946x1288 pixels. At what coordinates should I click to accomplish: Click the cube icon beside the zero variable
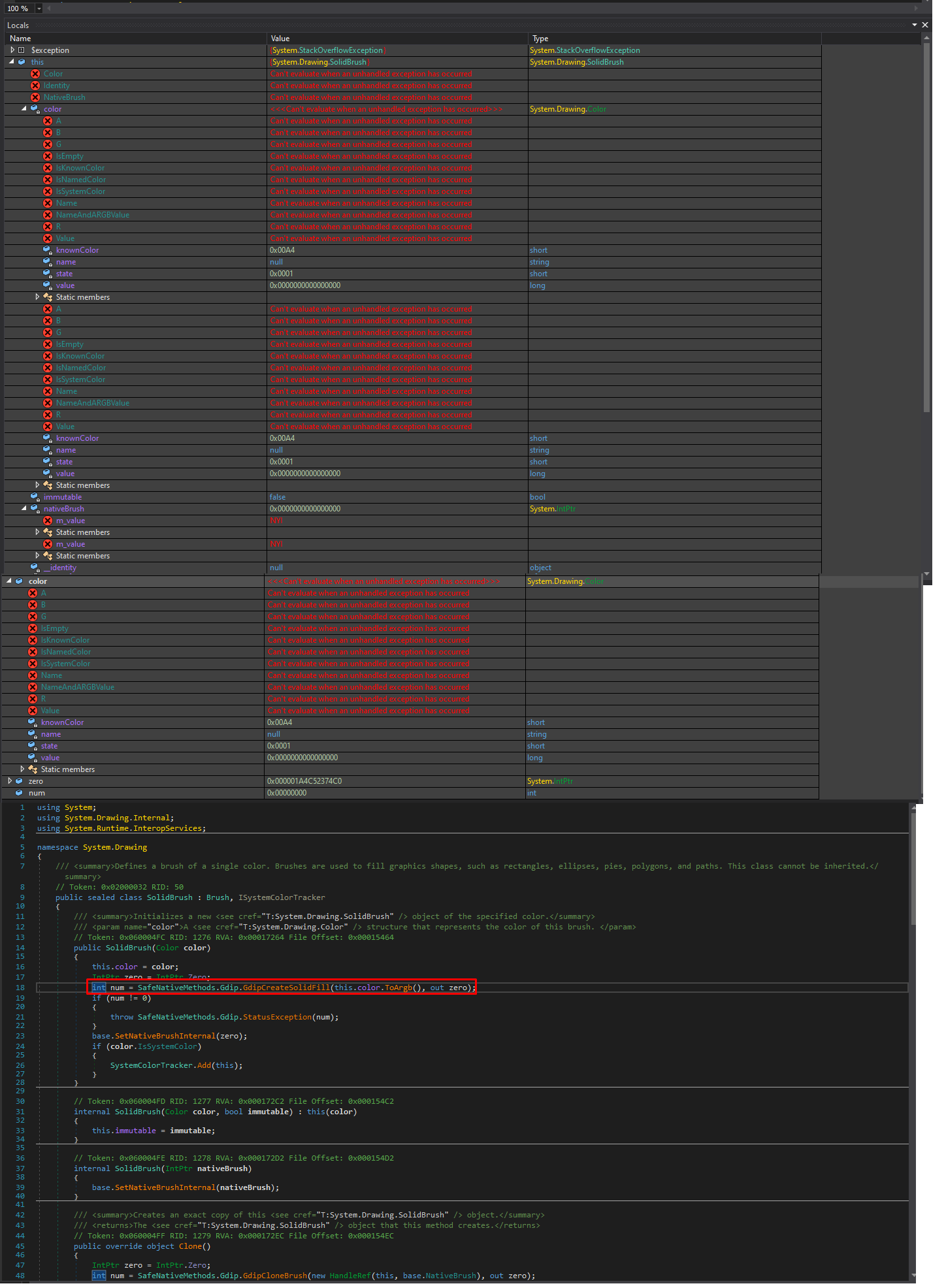tap(19, 781)
